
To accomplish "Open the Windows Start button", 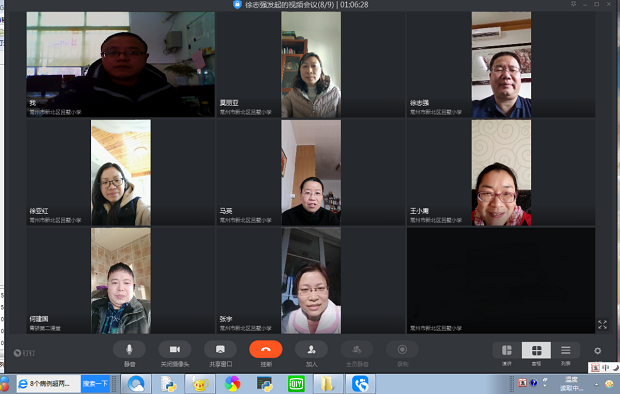I will click(x=4, y=384).
